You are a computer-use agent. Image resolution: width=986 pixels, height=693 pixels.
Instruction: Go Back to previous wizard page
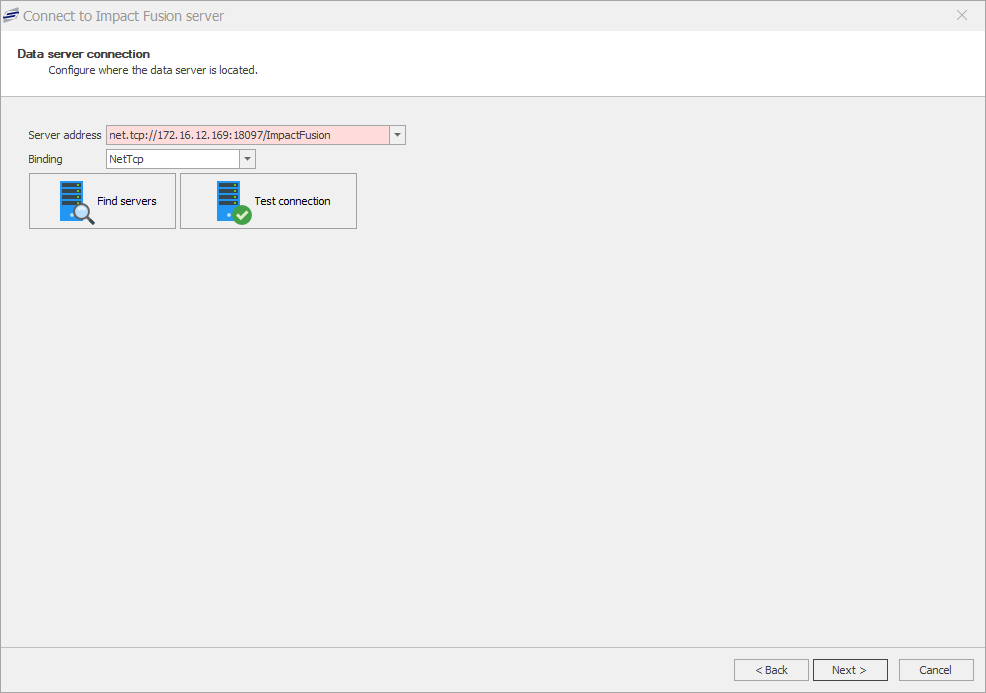coord(771,670)
